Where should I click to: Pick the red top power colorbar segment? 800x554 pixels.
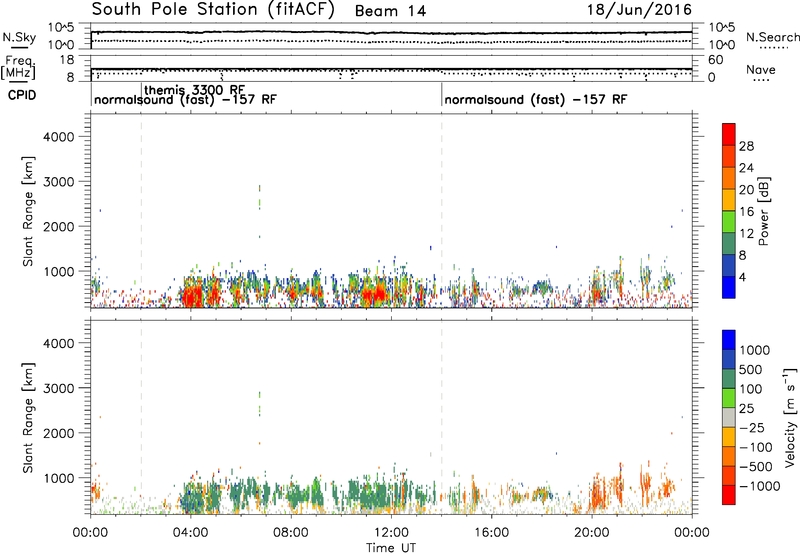click(729, 134)
